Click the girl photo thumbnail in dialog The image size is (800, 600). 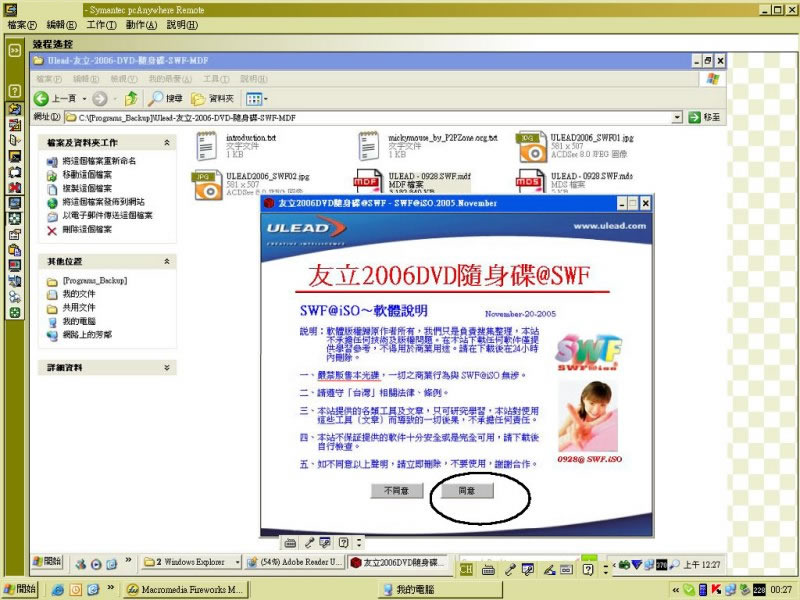click(x=588, y=417)
